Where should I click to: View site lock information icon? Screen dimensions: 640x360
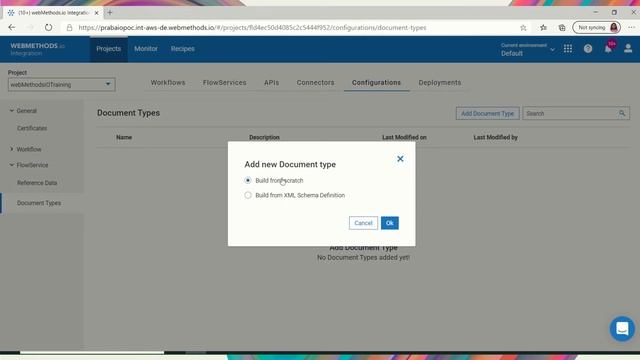click(69, 28)
